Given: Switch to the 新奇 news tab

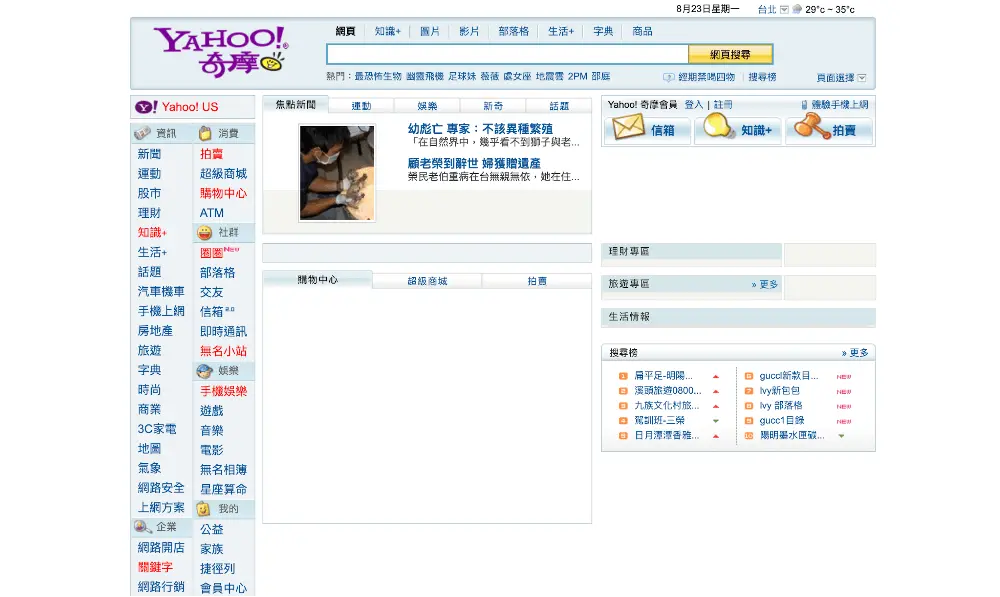Looking at the screenshot, I should tap(493, 106).
